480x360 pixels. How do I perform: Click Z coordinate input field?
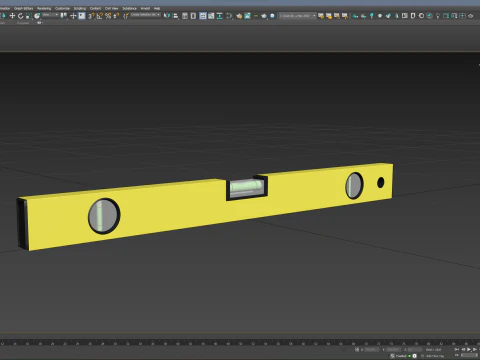tap(415, 349)
